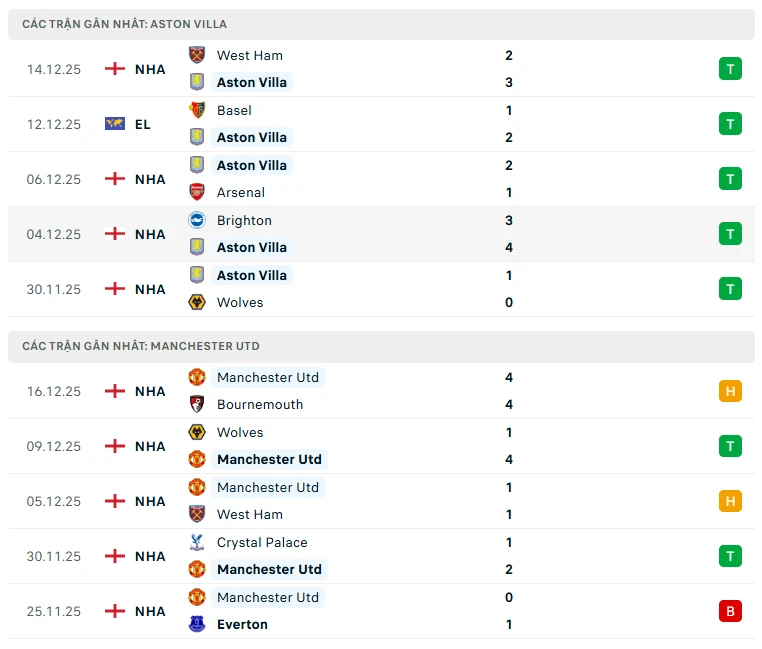Click the EL competition label
This screenshot has width=762, height=649.
click(x=143, y=124)
